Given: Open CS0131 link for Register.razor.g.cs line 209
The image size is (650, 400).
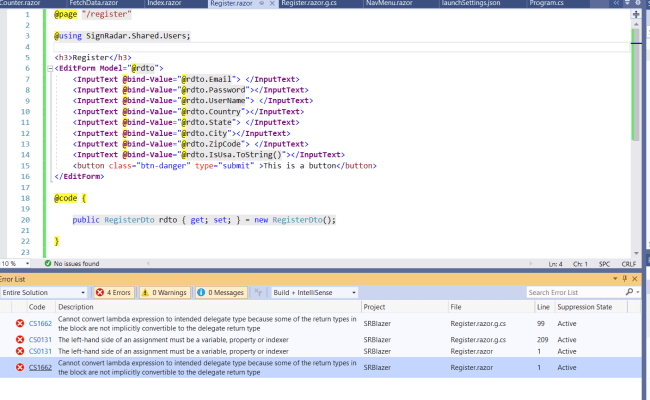Looking at the screenshot, I should [x=40, y=340].
